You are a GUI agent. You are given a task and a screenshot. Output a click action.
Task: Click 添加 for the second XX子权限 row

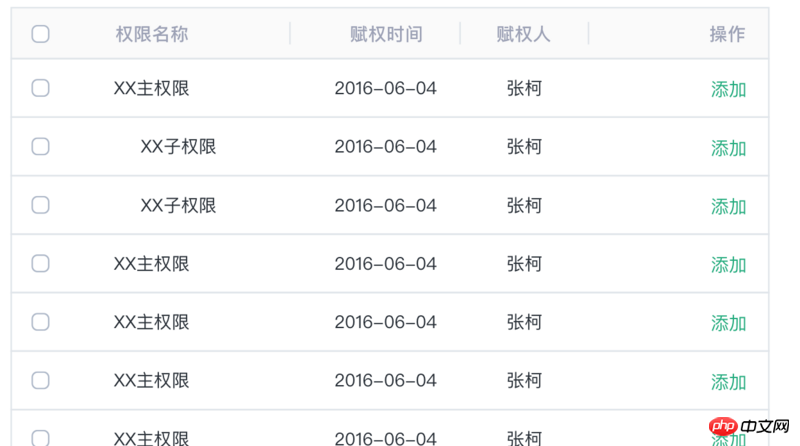pos(728,206)
